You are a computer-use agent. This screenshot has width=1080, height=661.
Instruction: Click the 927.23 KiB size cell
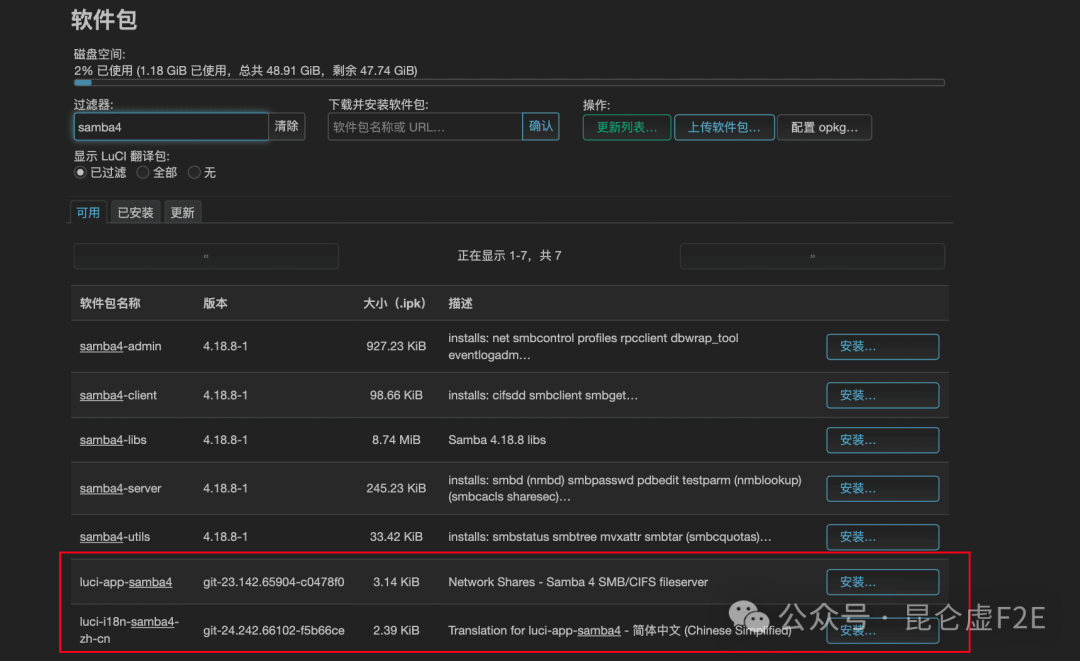pyautogui.click(x=396, y=346)
